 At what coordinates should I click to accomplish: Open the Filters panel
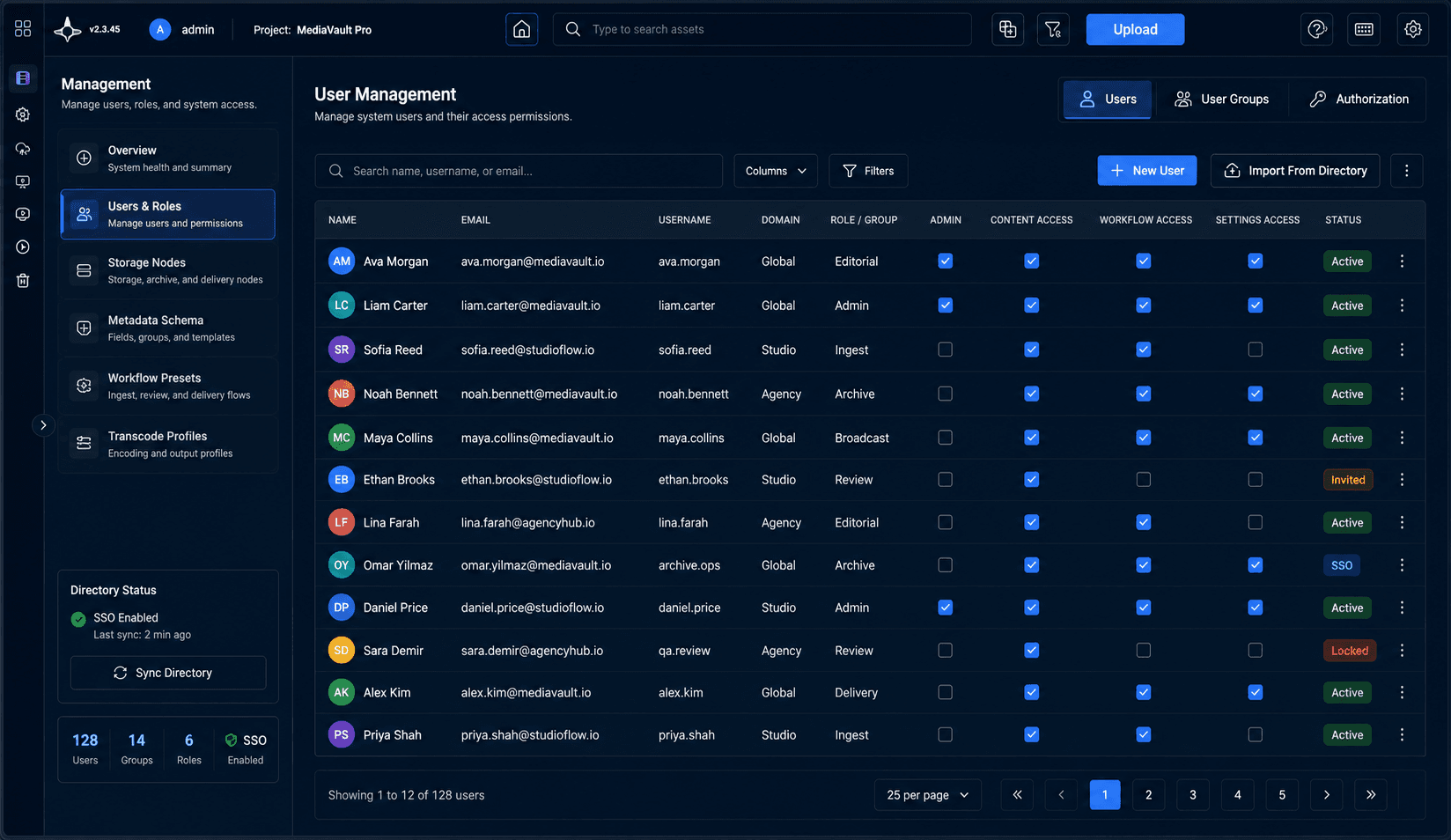(x=868, y=171)
